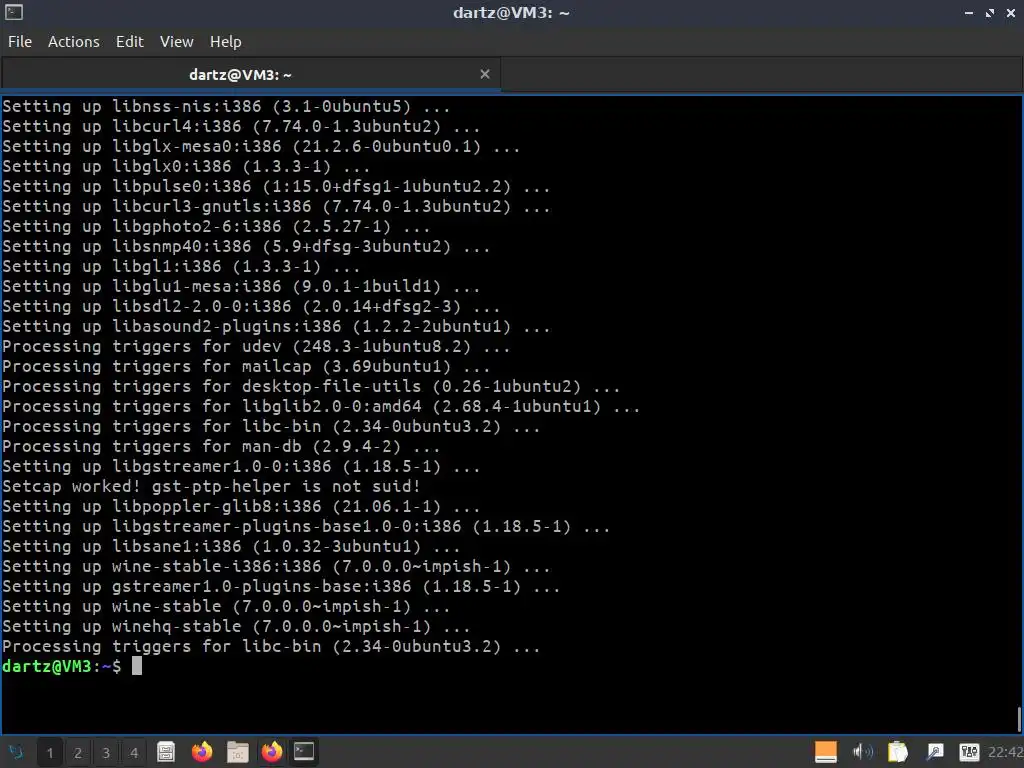The width and height of the screenshot is (1024, 768).
Task: Open the clipboard manager tray icon
Action: point(898,752)
